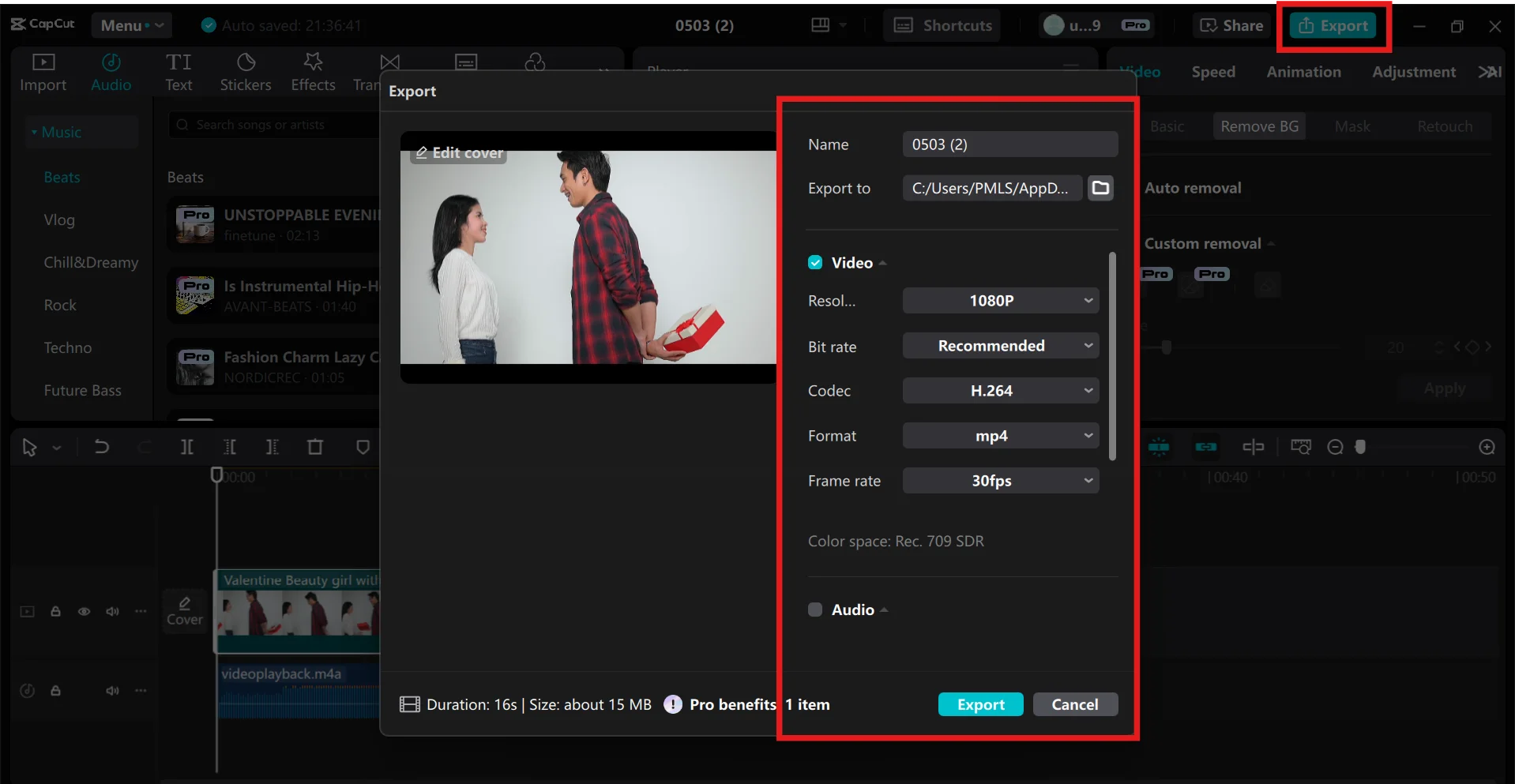Click the timeline zoom in icon
Image resolution: width=1515 pixels, height=784 pixels.
1487,448
